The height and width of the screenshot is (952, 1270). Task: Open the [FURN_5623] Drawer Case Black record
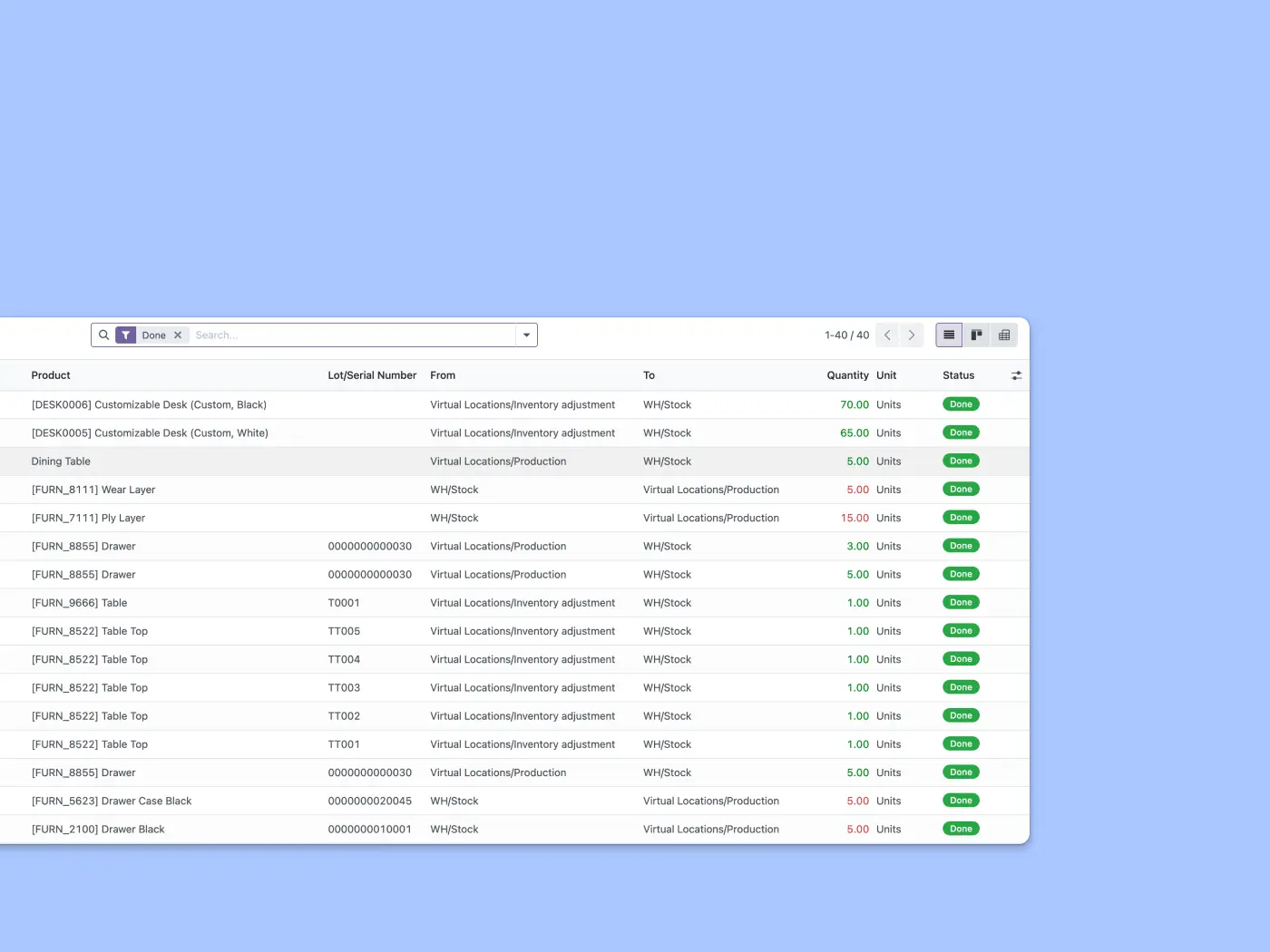click(x=112, y=801)
